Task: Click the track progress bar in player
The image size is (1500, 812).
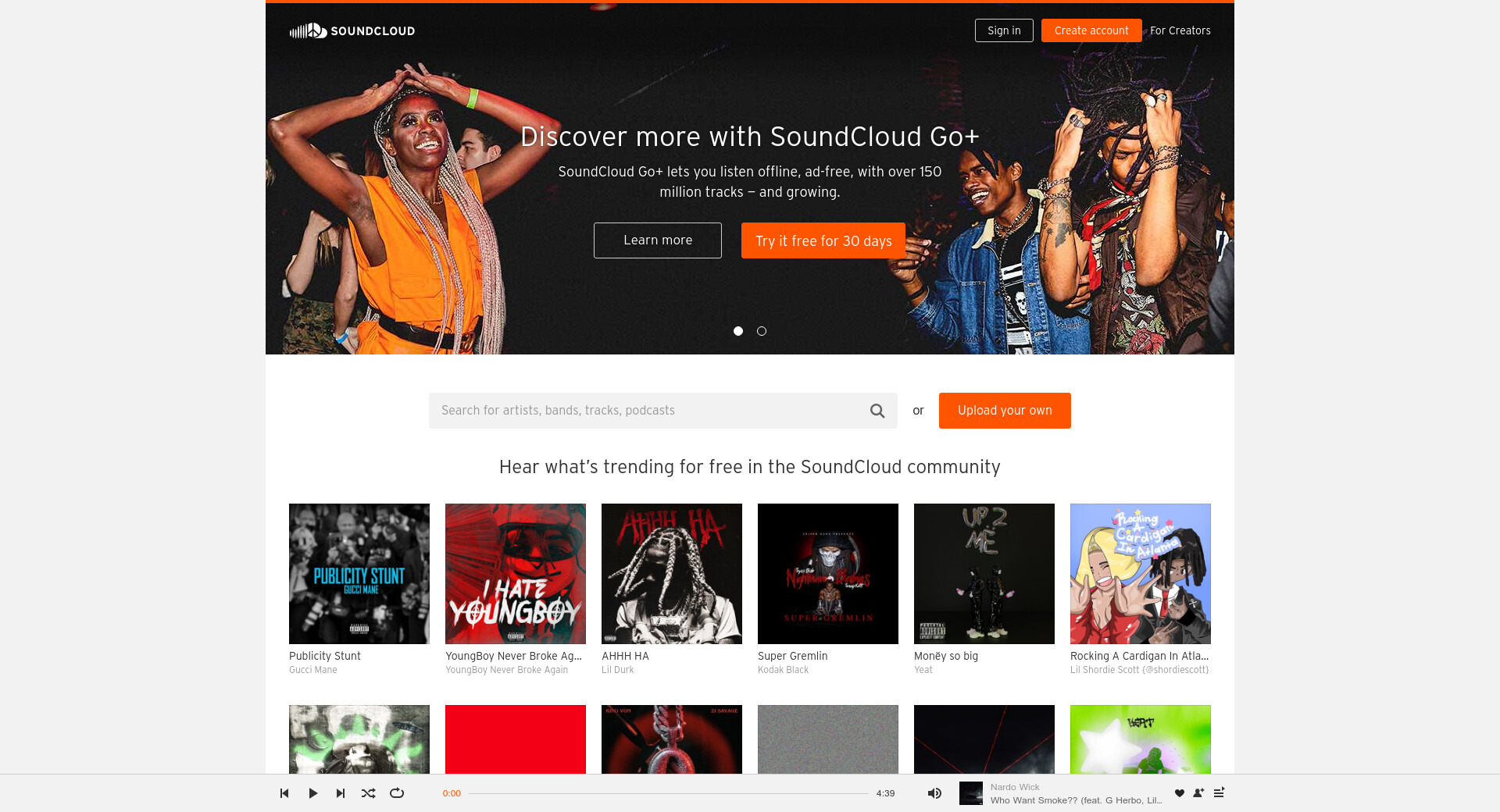Action: pos(669,793)
